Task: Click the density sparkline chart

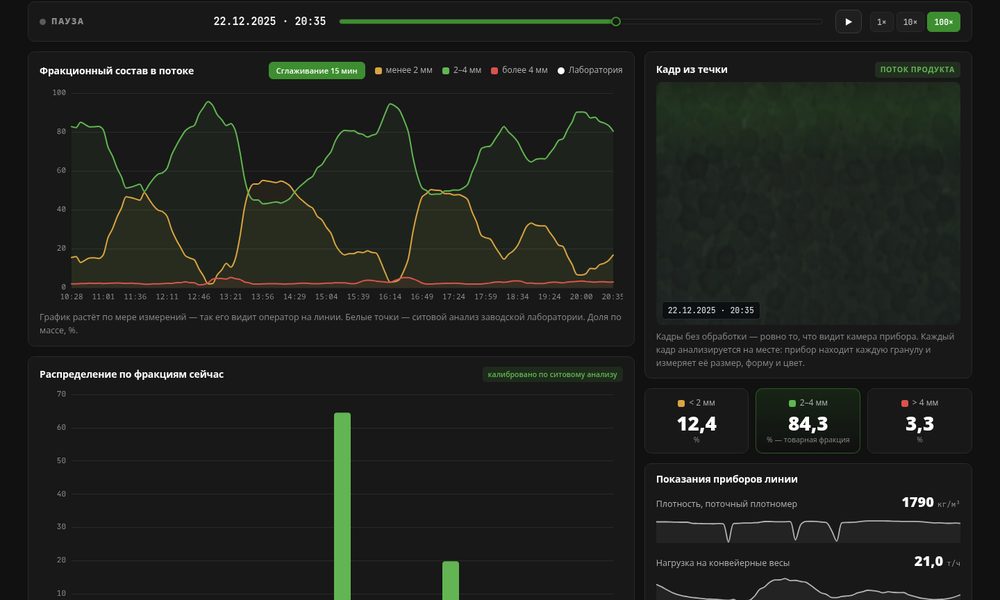Action: tap(808, 530)
